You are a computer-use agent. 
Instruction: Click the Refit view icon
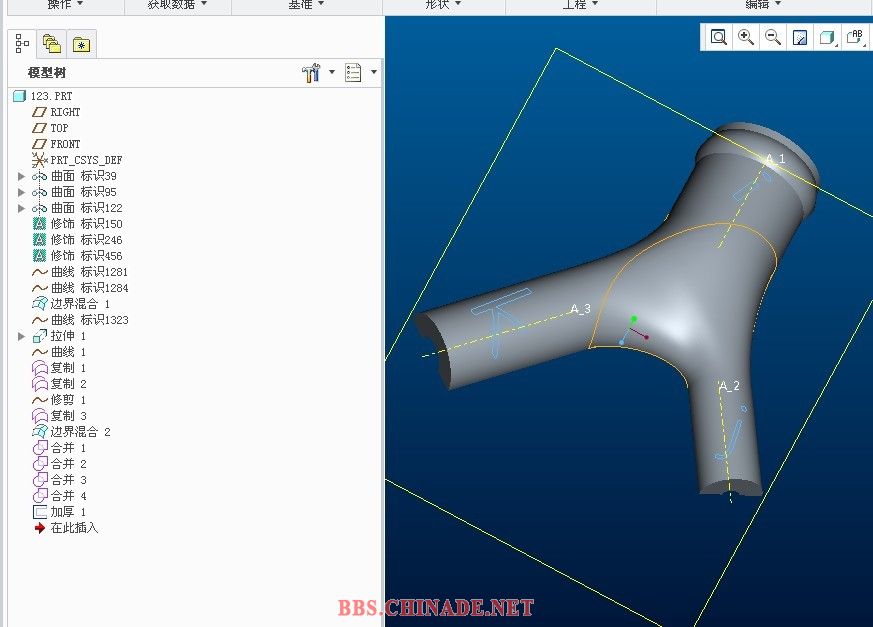[719, 37]
